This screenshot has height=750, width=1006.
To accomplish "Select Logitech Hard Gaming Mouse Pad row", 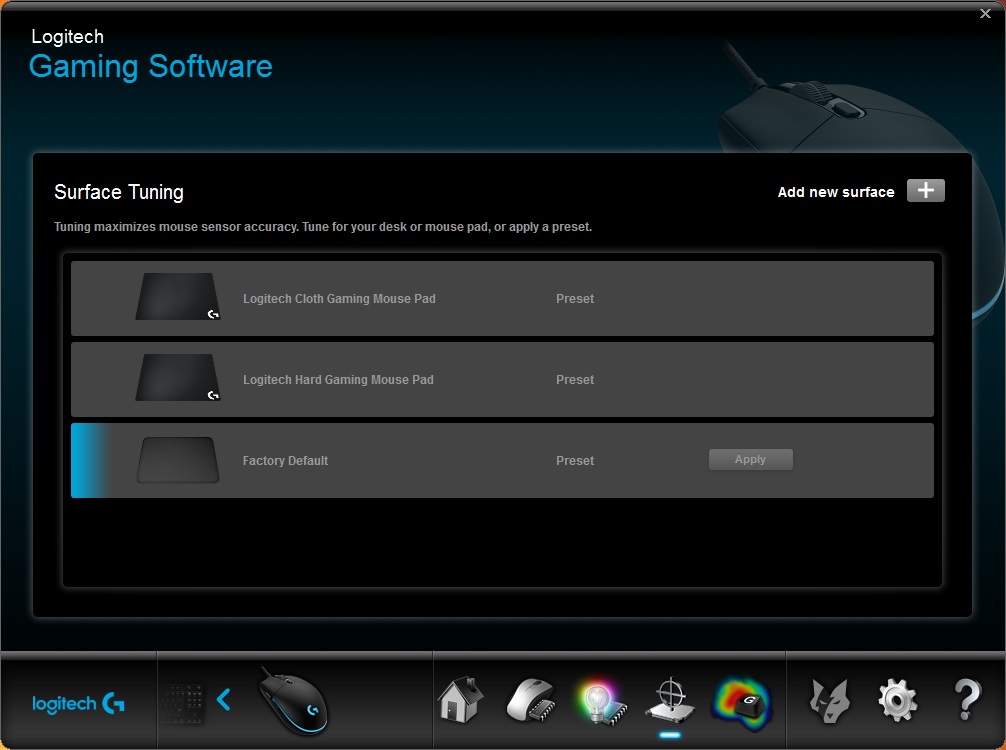I will (x=502, y=379).
